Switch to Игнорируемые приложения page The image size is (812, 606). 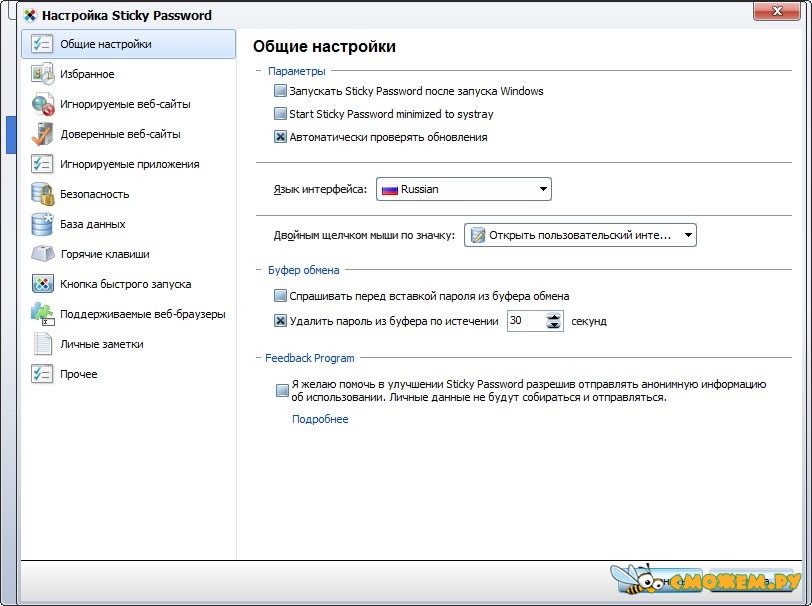tap(128, 164)
